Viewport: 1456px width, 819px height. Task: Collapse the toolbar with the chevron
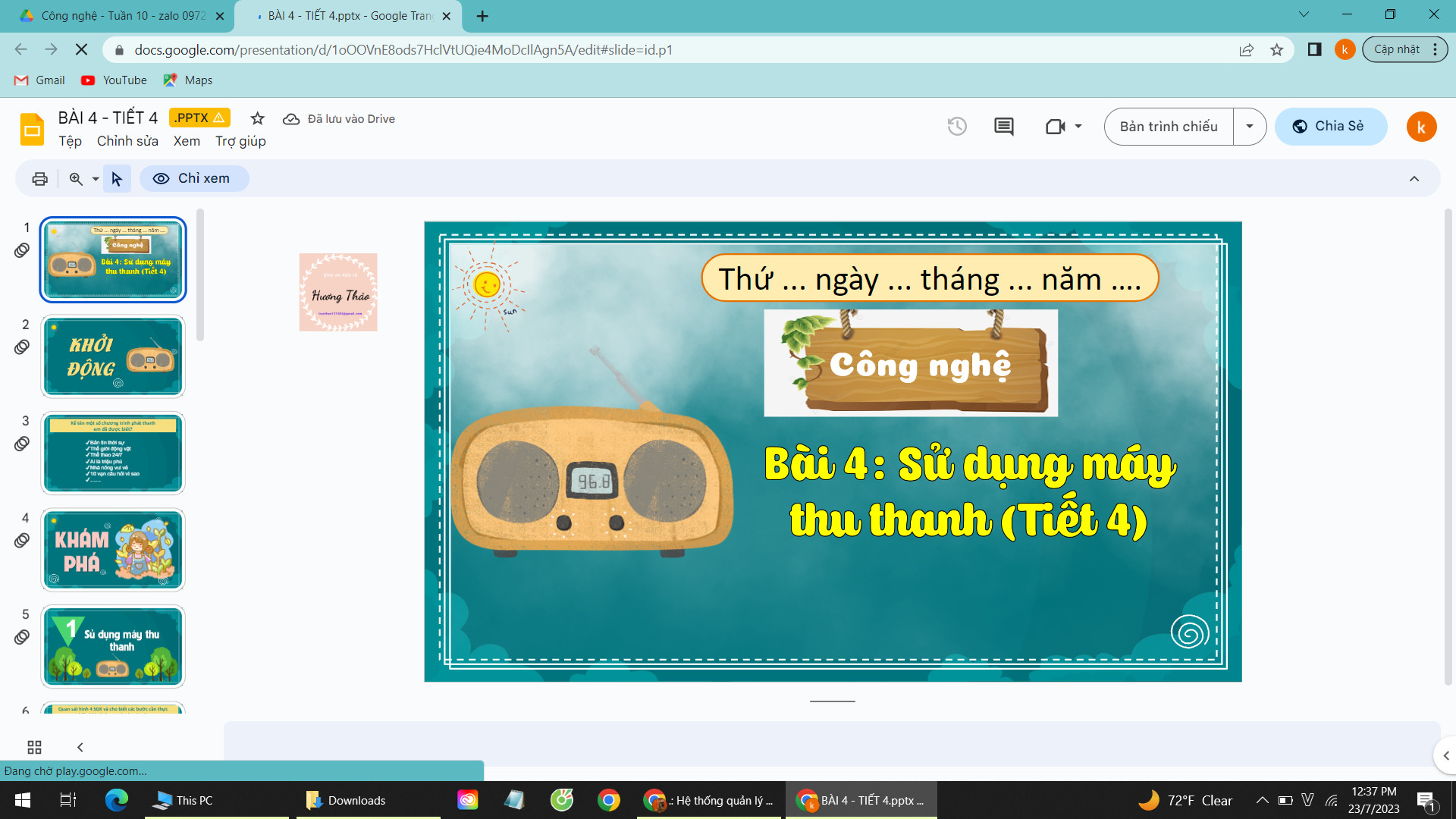click(x=1414, y=179)
